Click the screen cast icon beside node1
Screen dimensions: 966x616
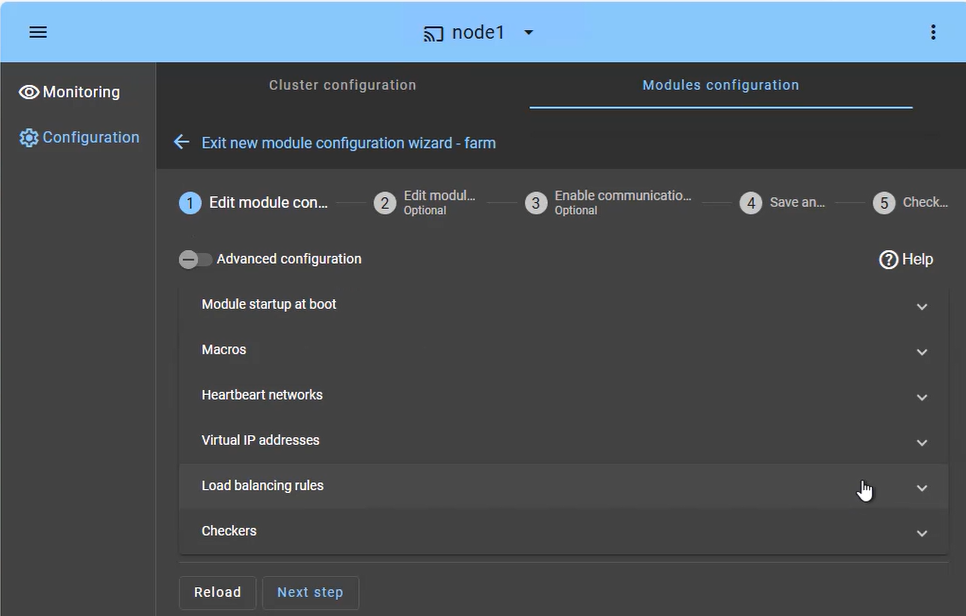click(432, 31)
